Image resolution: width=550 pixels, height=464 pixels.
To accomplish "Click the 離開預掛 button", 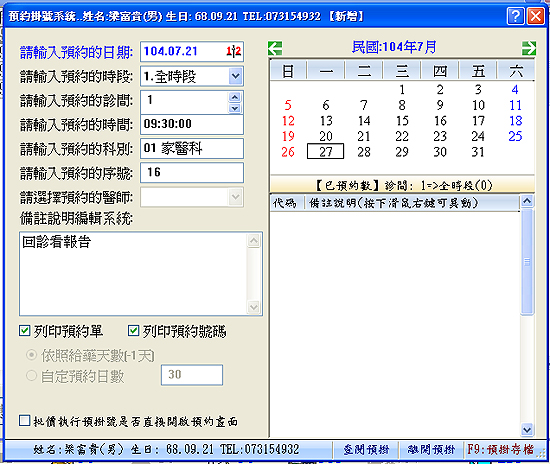I will tap(431, 450).
